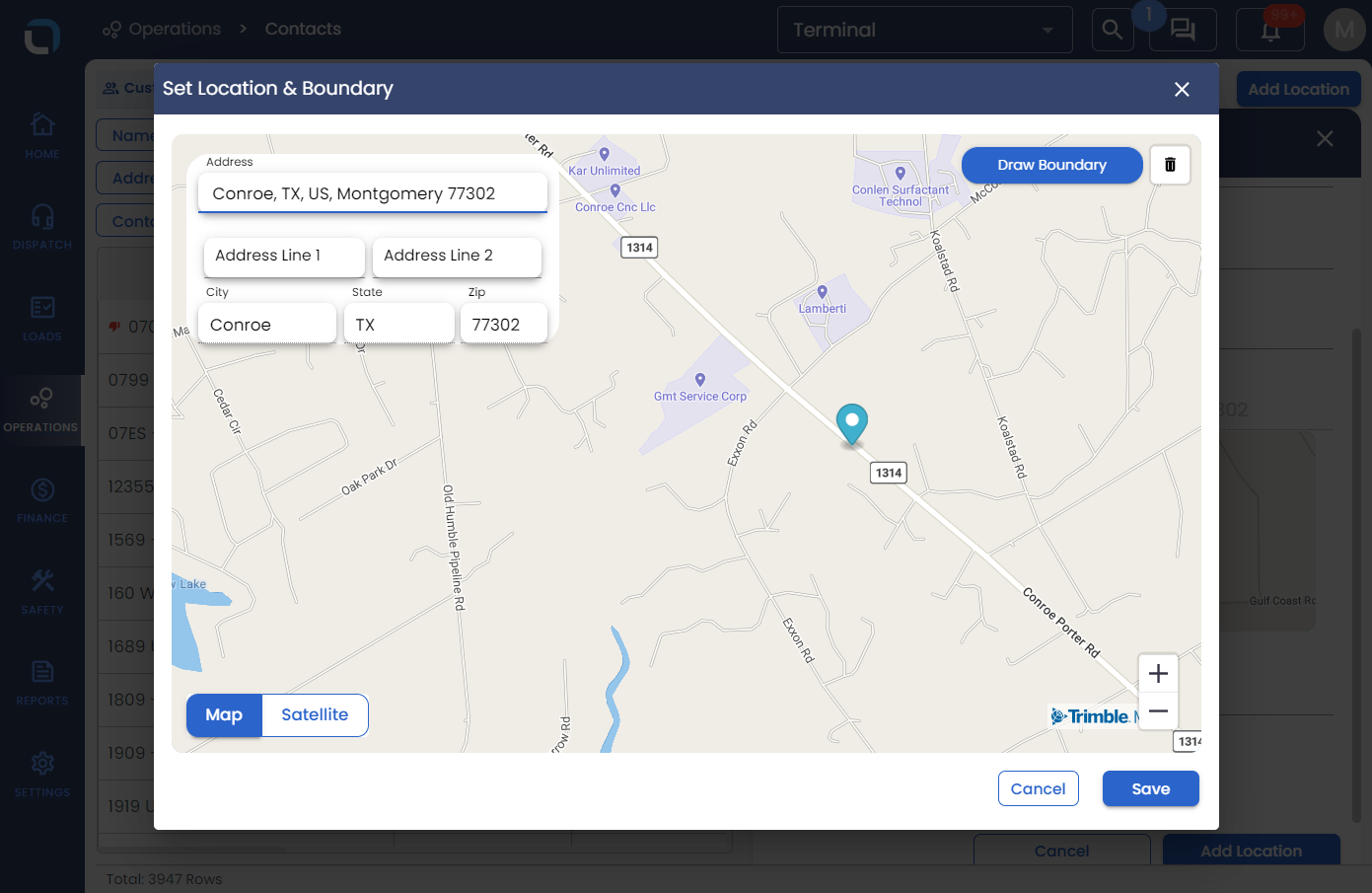Viewport: 1372px width, 893px height.
Task: Open the search icon in top bar
Action: [x=1113, y=30]
